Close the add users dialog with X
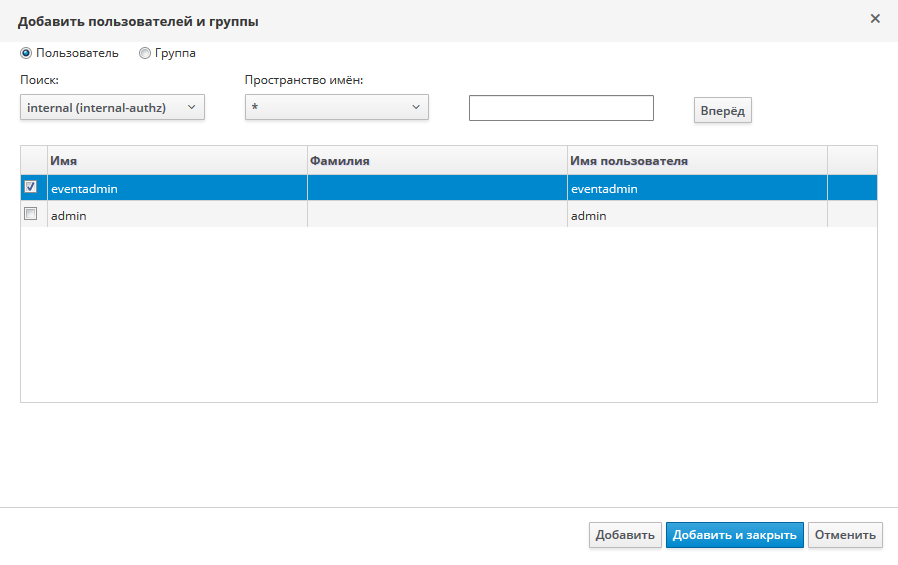898x565 pixels. coord(875,19)
